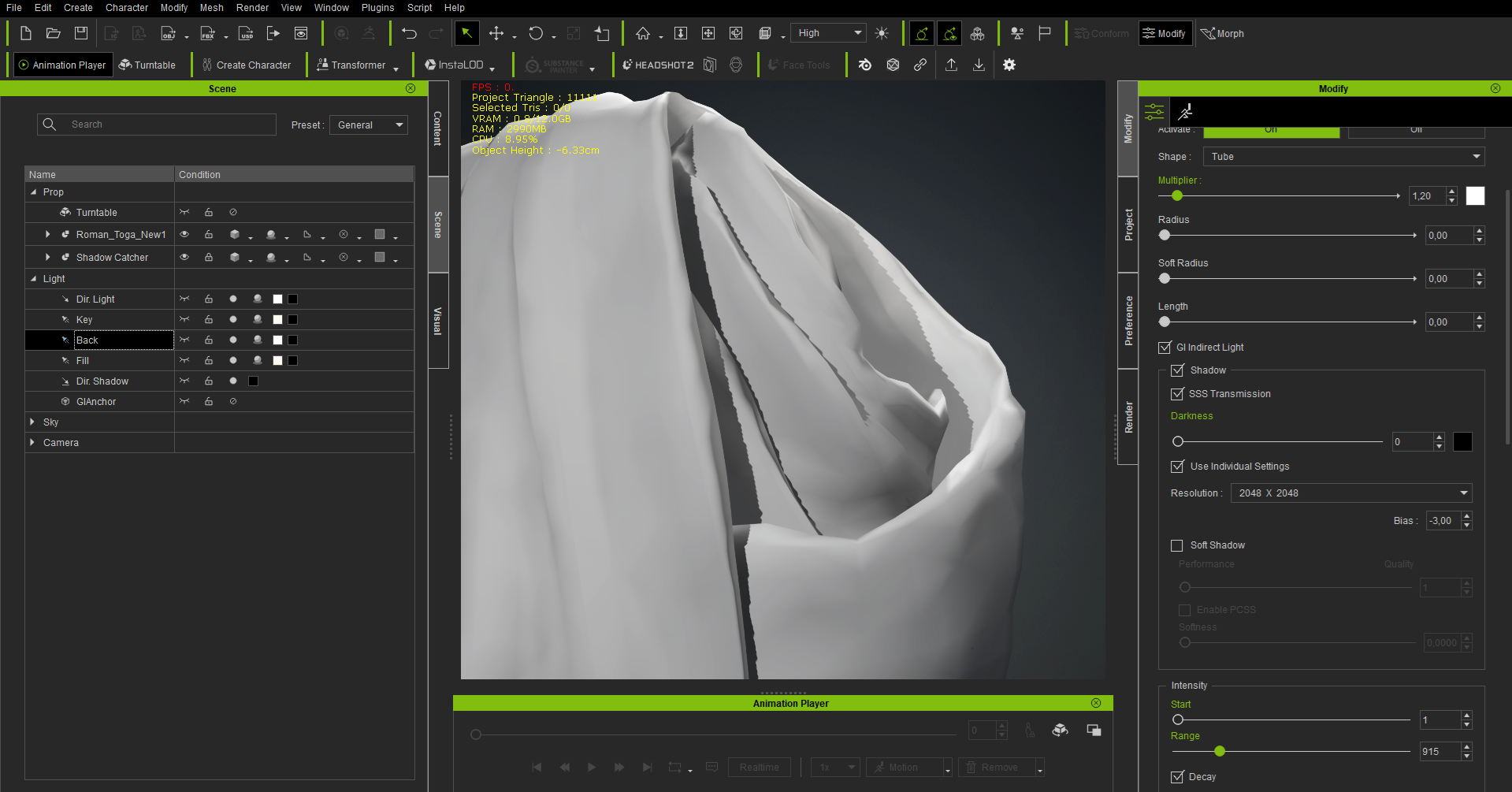Click the Morph button
1512x792 pixels.
pyautogui.click(x=1223, y=33)
